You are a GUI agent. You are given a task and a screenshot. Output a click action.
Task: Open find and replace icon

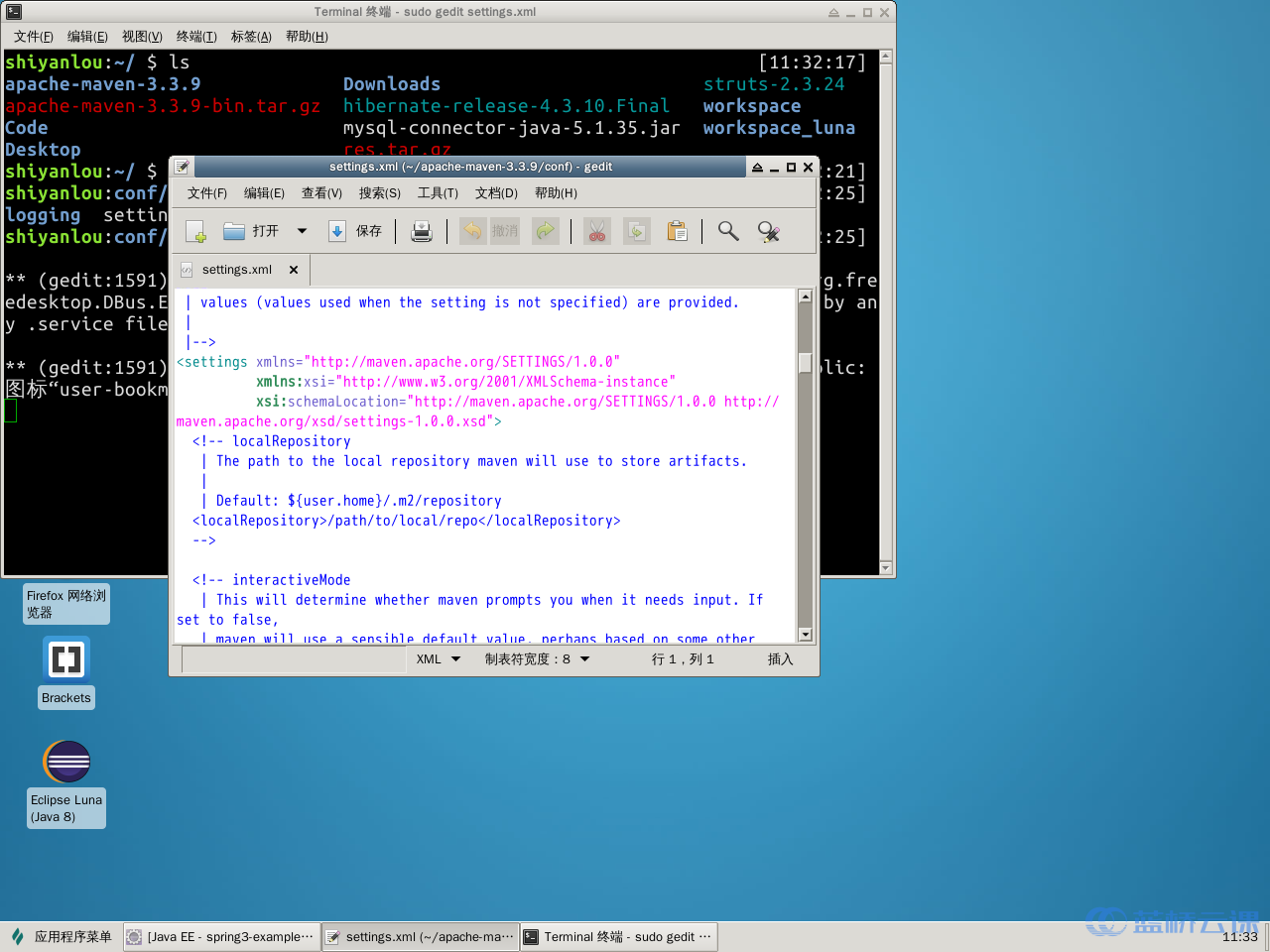tap(768, 231)
